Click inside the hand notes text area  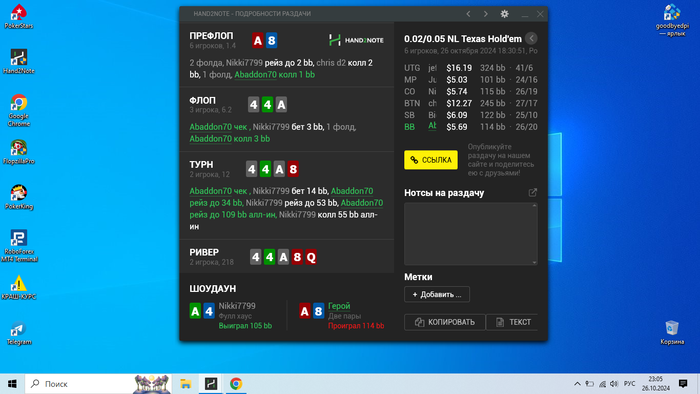coord(471,234)
